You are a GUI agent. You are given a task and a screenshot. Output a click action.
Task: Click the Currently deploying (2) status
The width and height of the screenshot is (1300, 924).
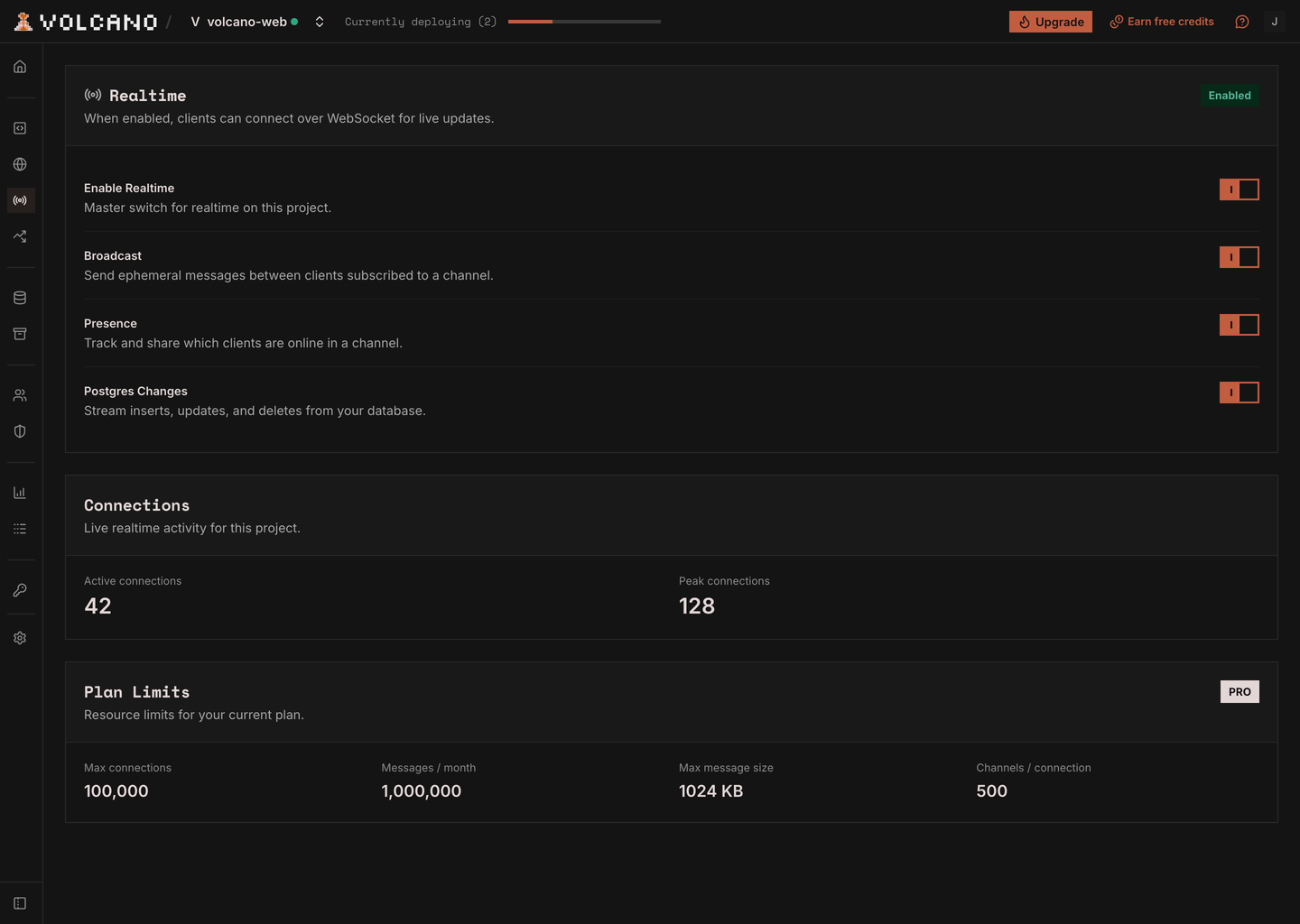pyautogui.click(x=421, y=22)
